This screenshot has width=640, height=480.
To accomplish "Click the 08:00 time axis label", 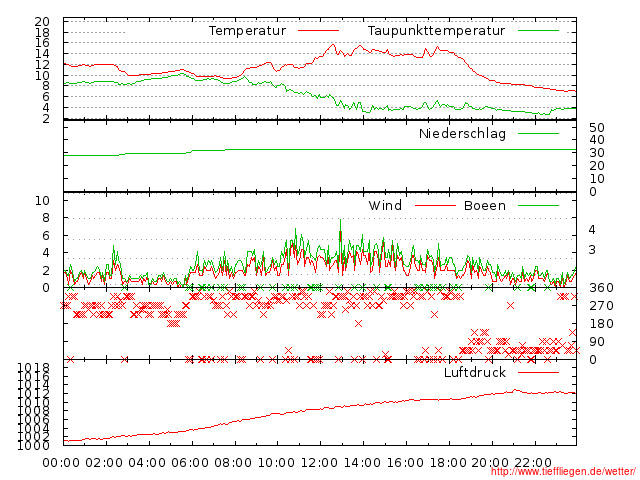I will [x=233, y=462].
